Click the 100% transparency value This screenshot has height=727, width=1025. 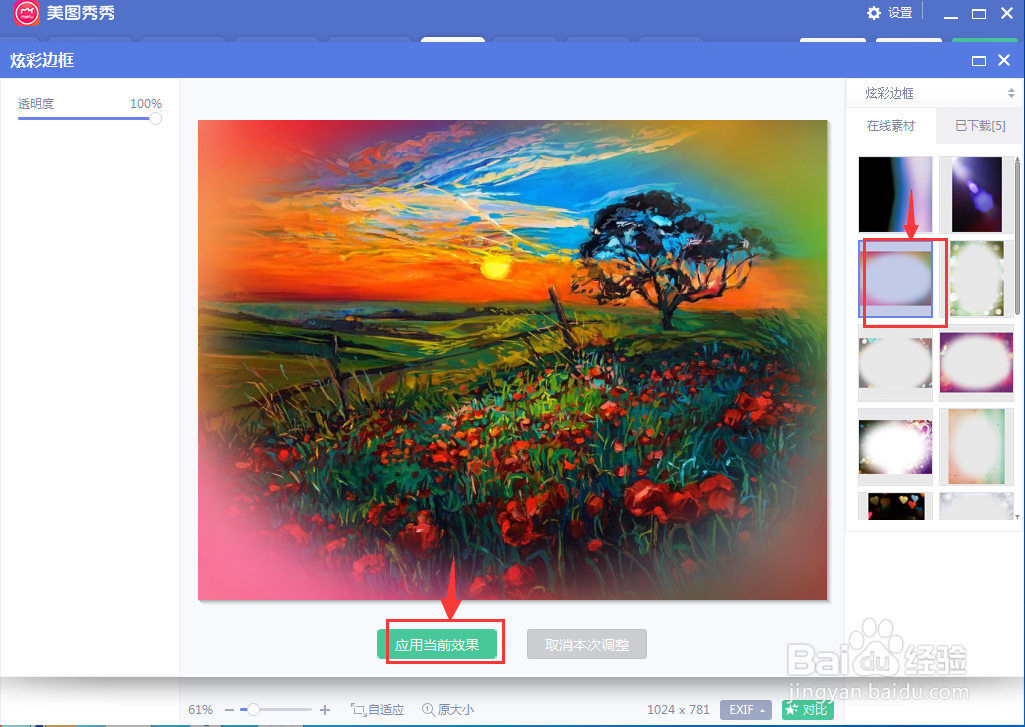tap(146, 103)
